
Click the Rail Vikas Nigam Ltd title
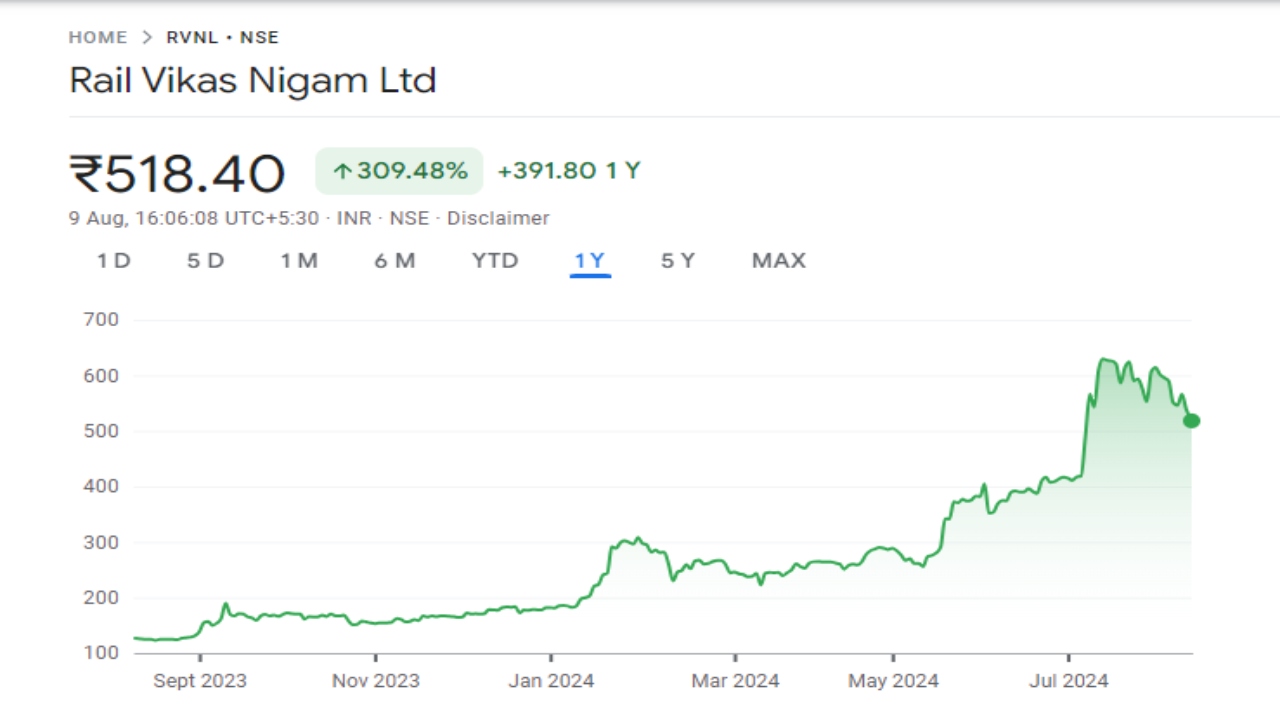pyautogui.click(x=253, y=80)
